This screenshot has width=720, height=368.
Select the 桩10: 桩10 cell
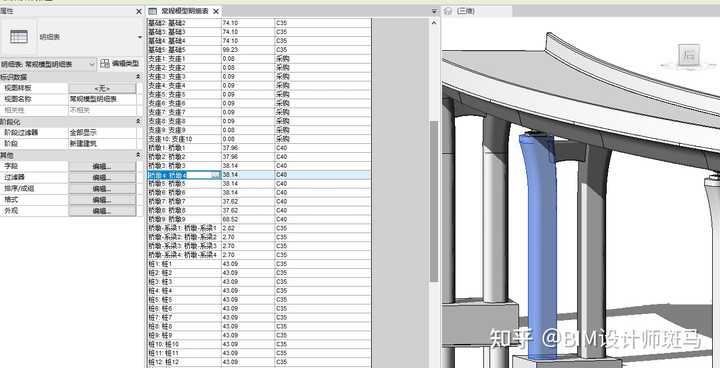click(185, 344)
